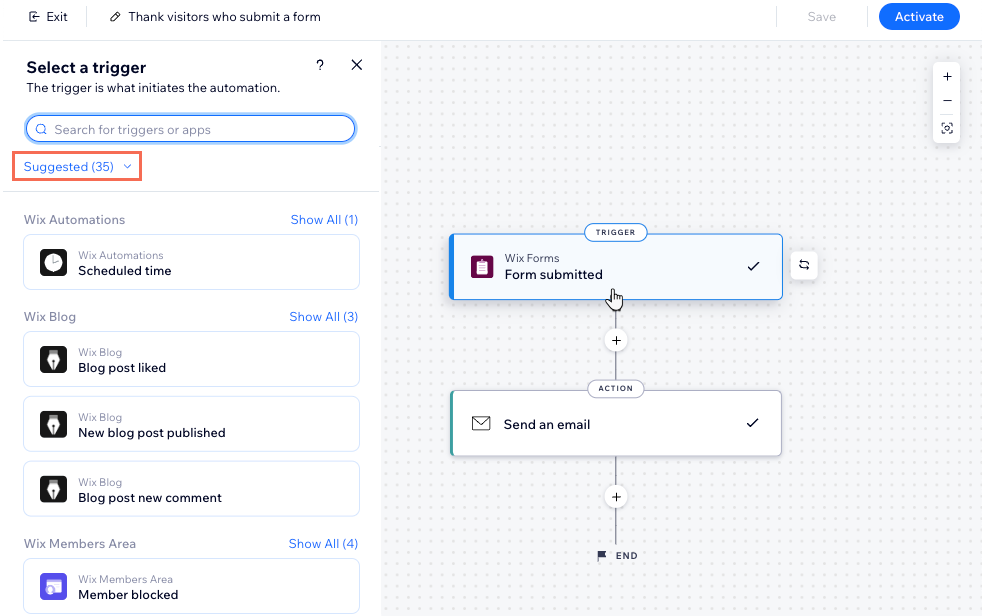Click the Wix Forms clipboard icon
Viewport: 983px width, 616px height.
[482, 267]
